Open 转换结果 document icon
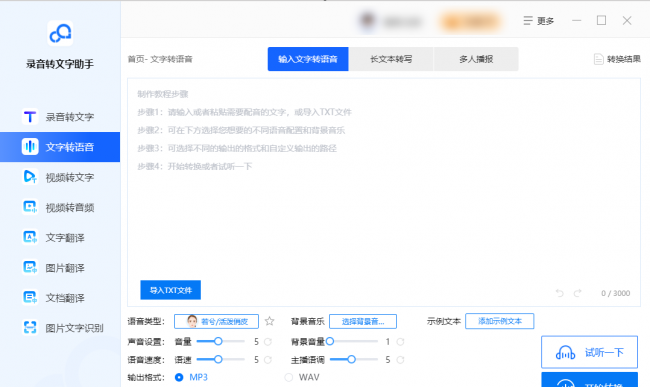 point(598,59)
